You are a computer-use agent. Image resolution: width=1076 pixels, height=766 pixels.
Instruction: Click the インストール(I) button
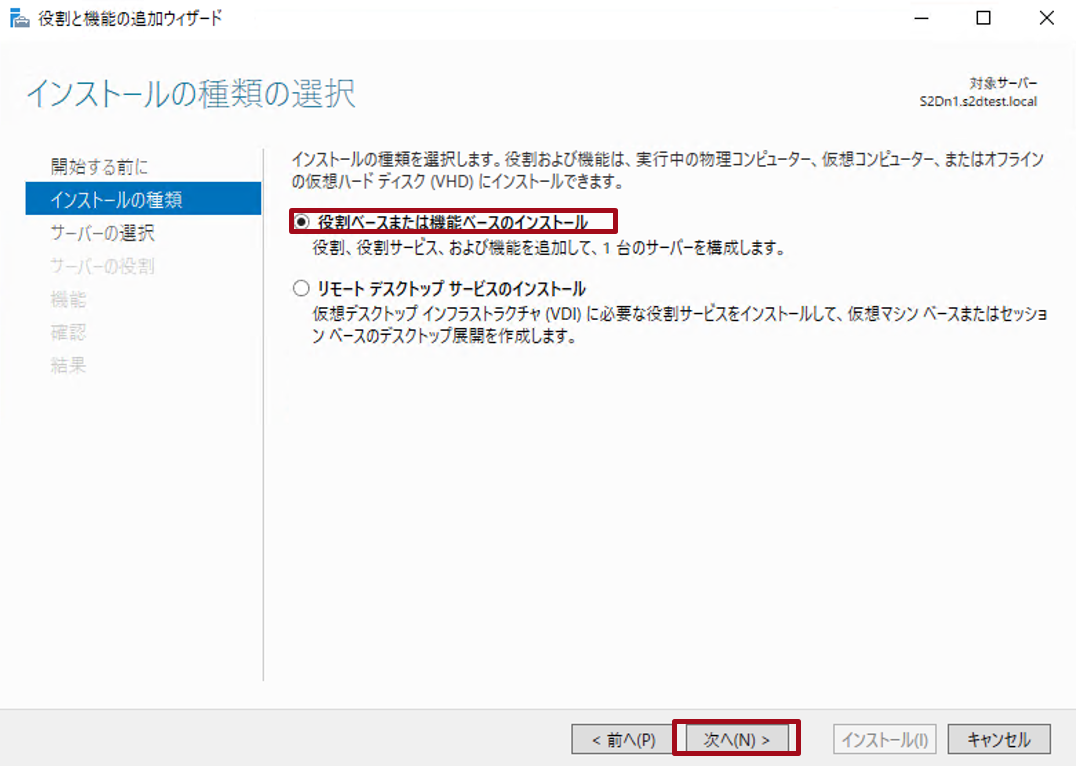[x=884, y=739]
